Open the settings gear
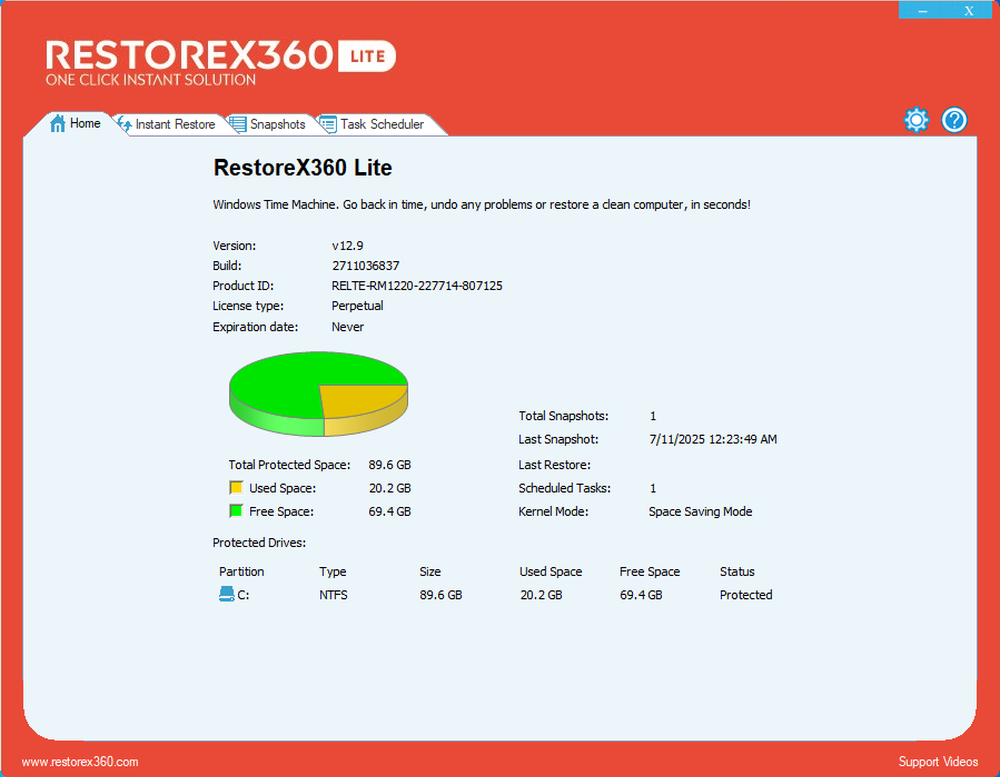The height and width of the screenshot is (777, 1000). click(x=916, y=119)
